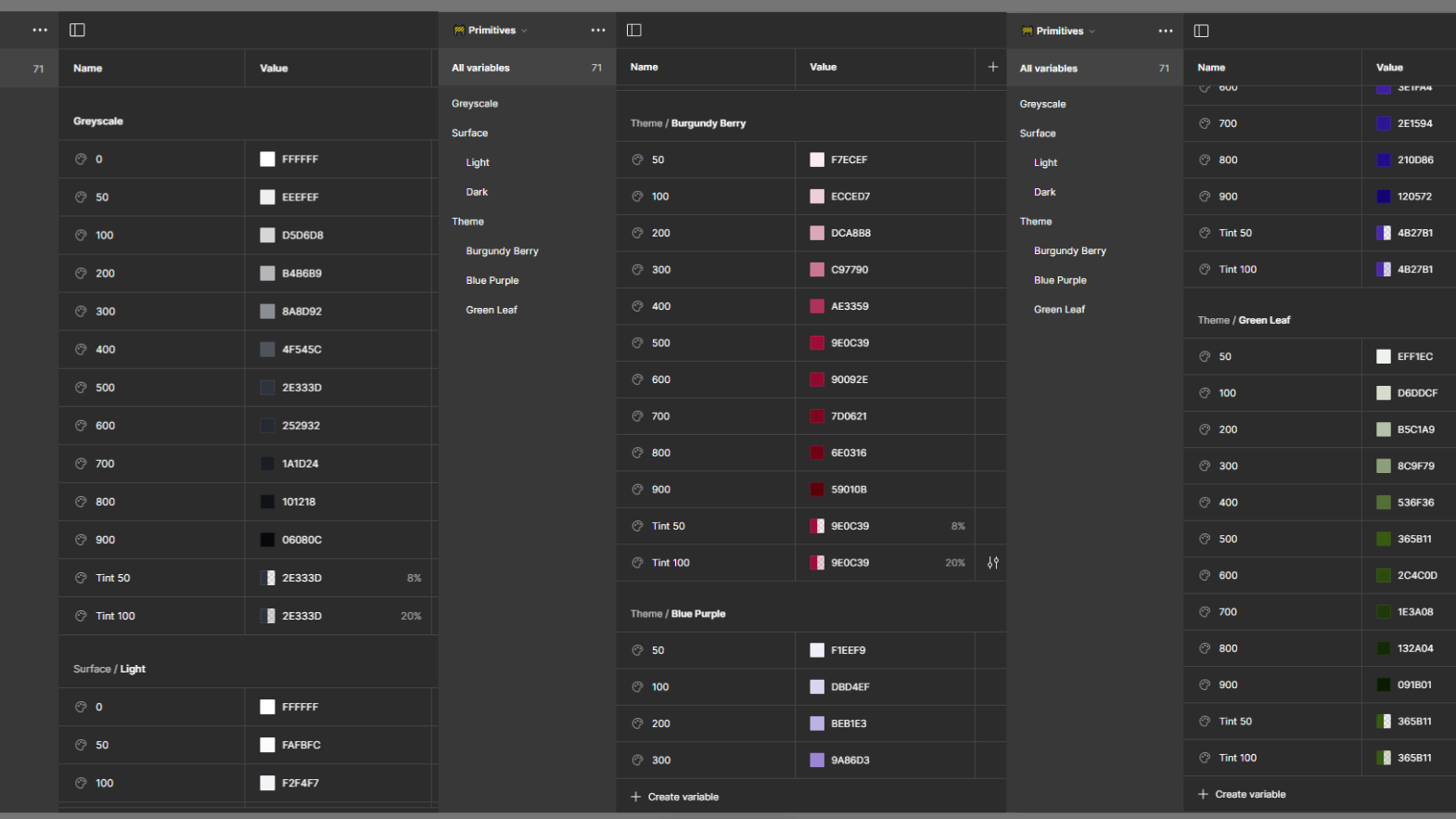Select hex value 1A1D24 in Greyscale
The width and height of the screenshot is (1456, 819).
click(x=300, y=464)
